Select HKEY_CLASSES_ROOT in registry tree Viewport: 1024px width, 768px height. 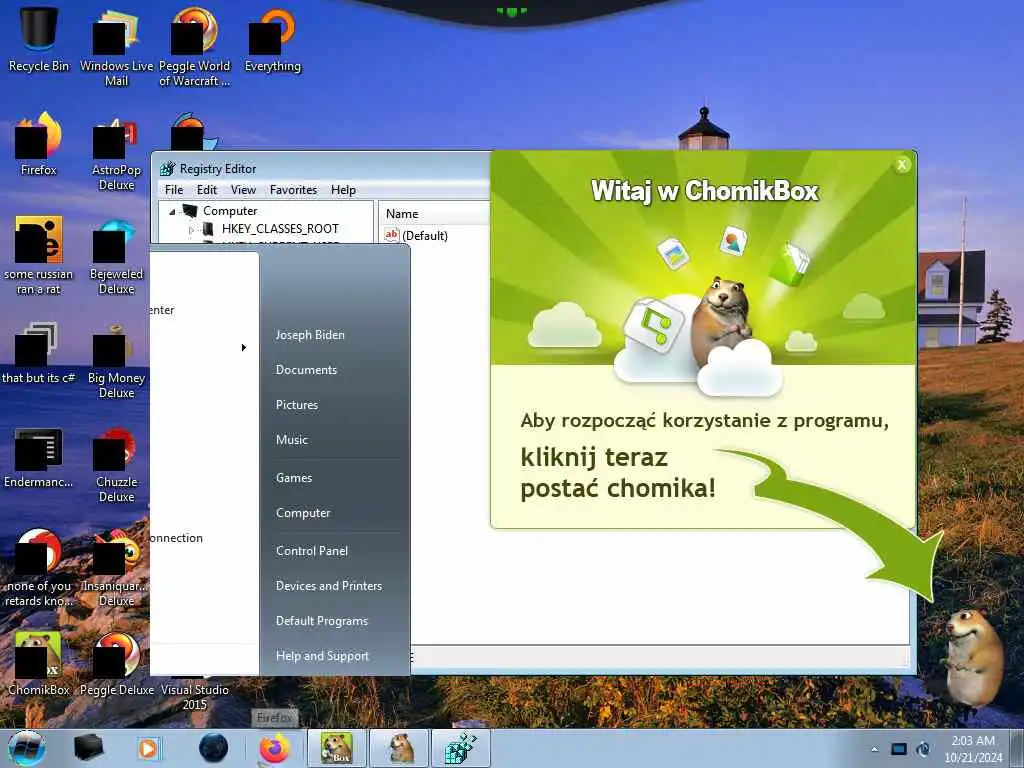coord(280,229)
